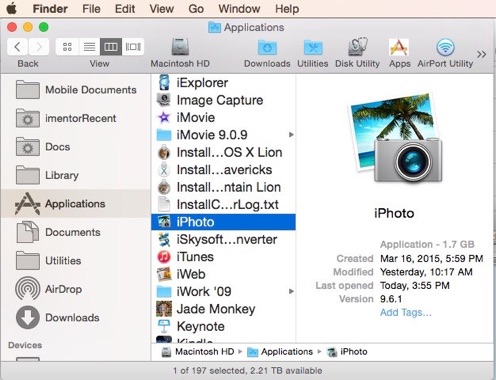Select Install Mavericks installer
The image size is (496, 380).
(223, 170)
